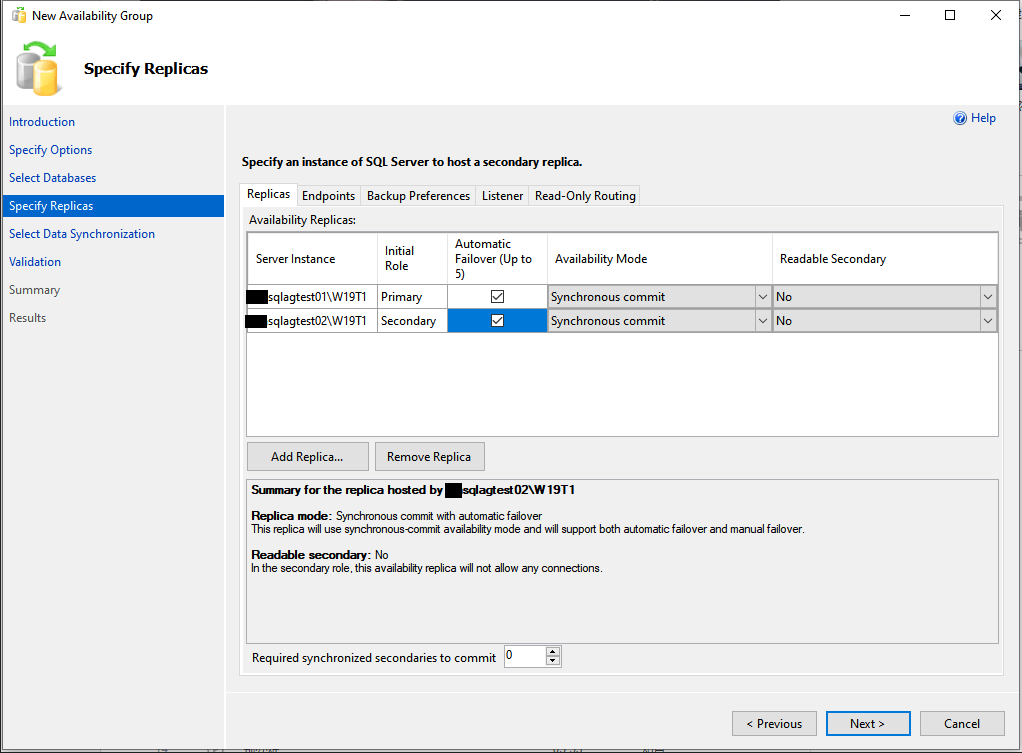Click the required synchronized secondaries number field
This screenshot has height=753, width=1022.
524,657
